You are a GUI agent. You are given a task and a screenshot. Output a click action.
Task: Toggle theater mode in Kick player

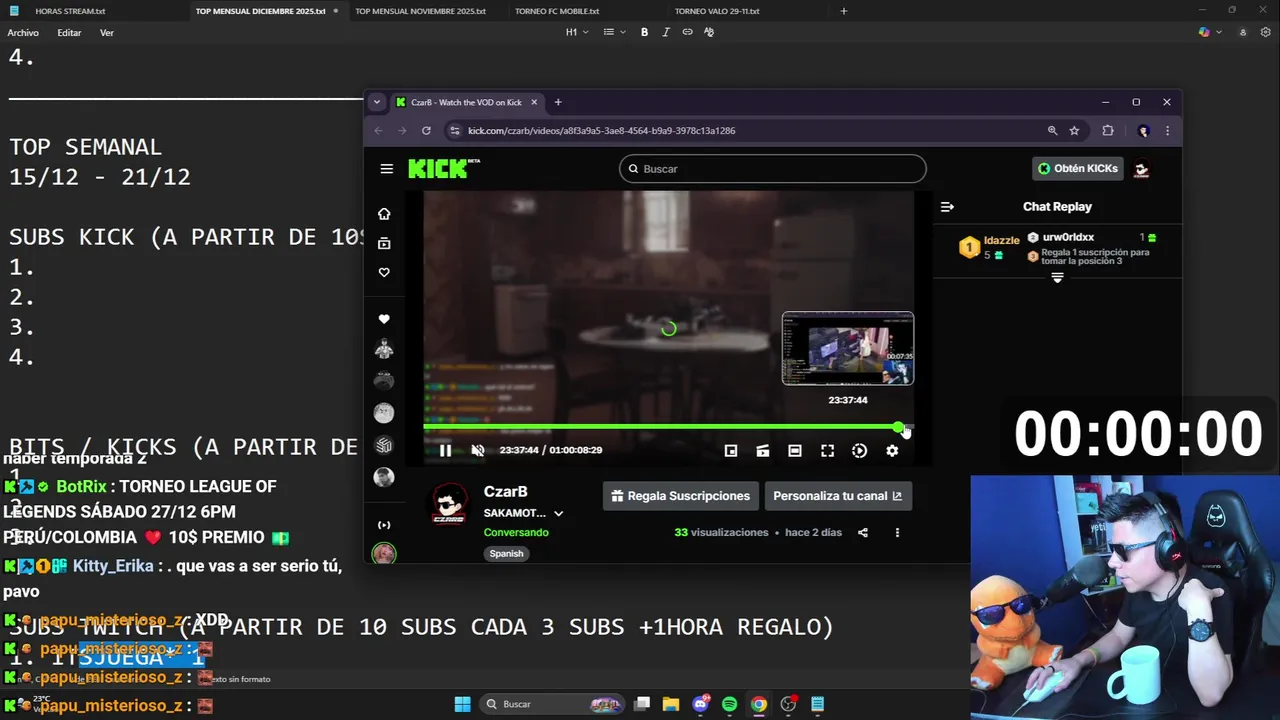pyautogui.click(x=795, y=451)
